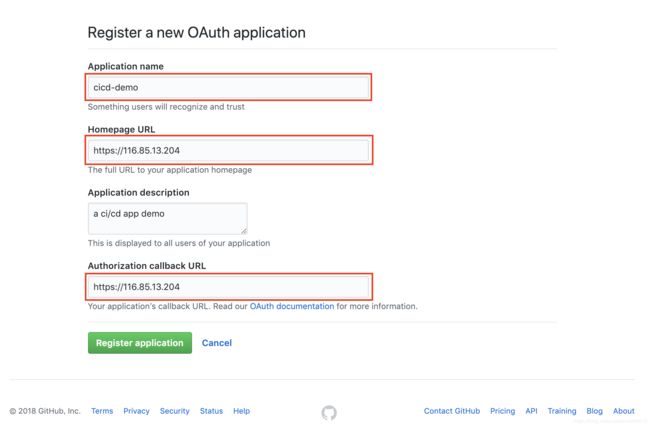Viewport: 650px width, 427px height.
Task: Open the Security footer link
Action: pyautogui.click(x=175, y=411)
